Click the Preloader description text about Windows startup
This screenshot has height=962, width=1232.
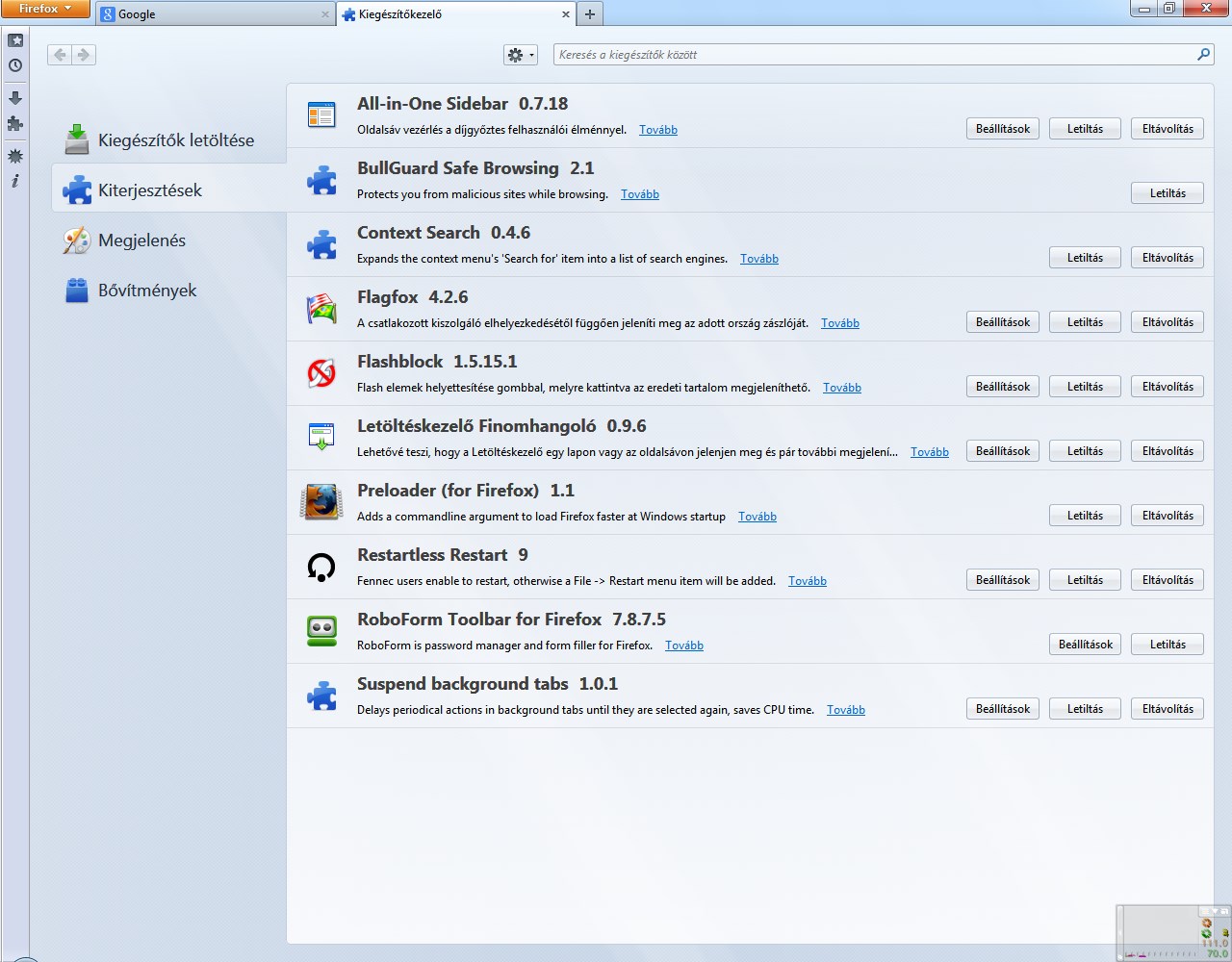(541, 517)
